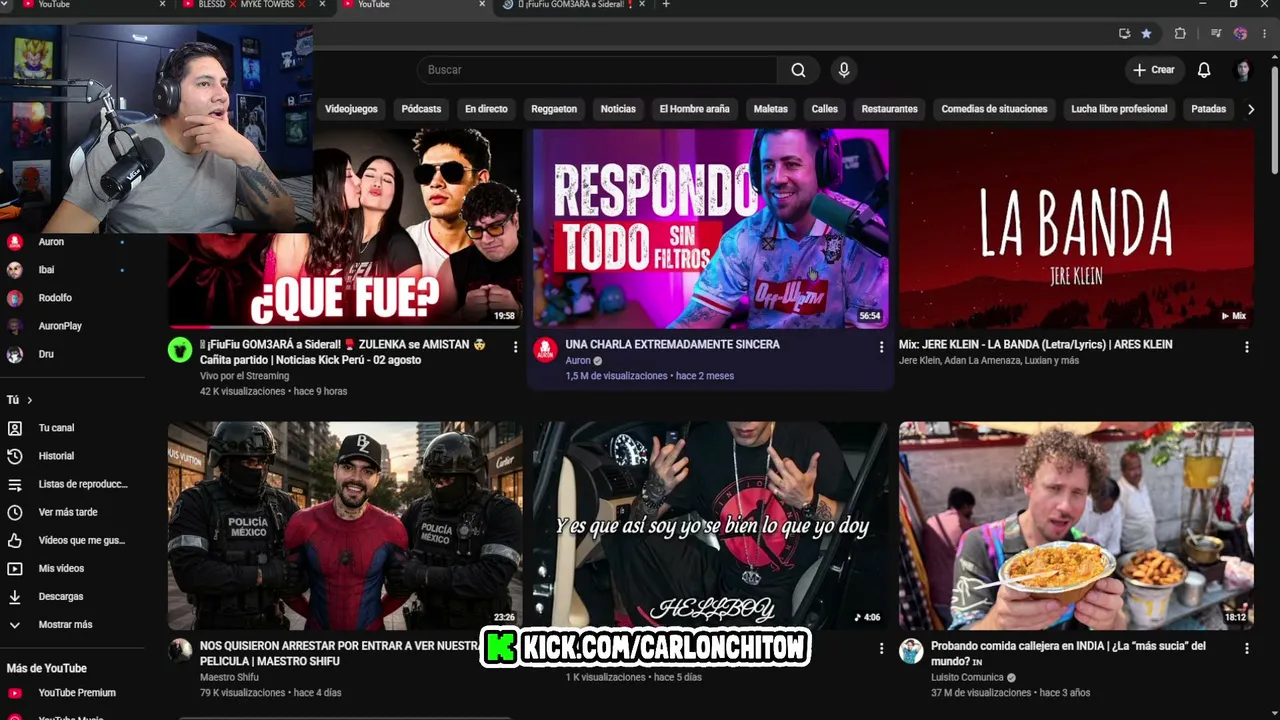Filter by the Videojuegos chip

click(x=351, y=109)
